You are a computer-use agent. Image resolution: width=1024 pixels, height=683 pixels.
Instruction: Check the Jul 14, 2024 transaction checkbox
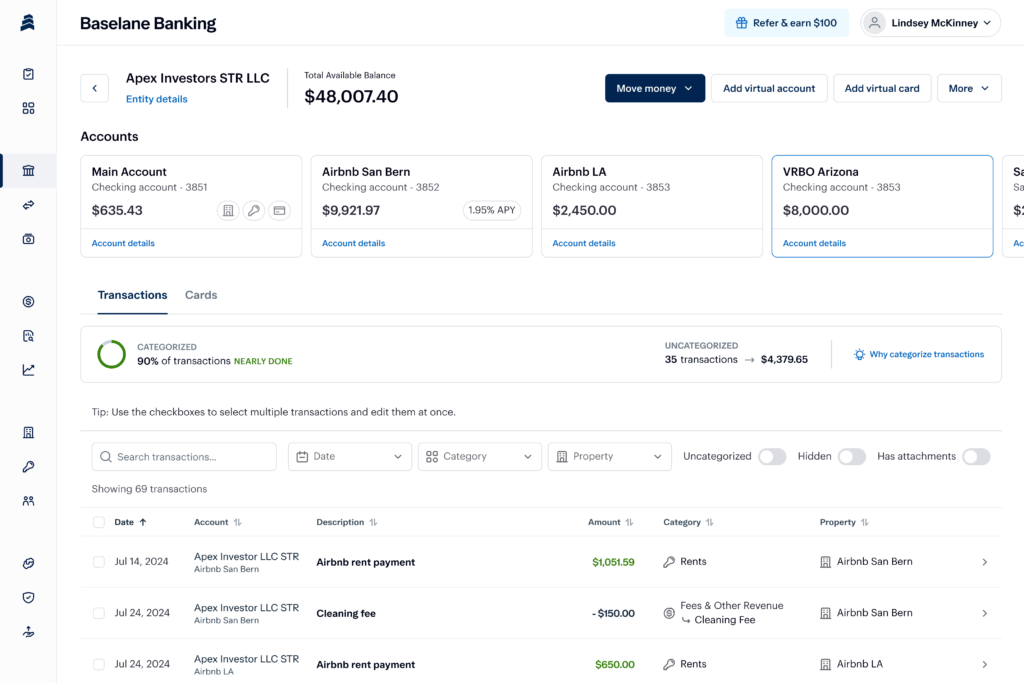click(99, 562)
